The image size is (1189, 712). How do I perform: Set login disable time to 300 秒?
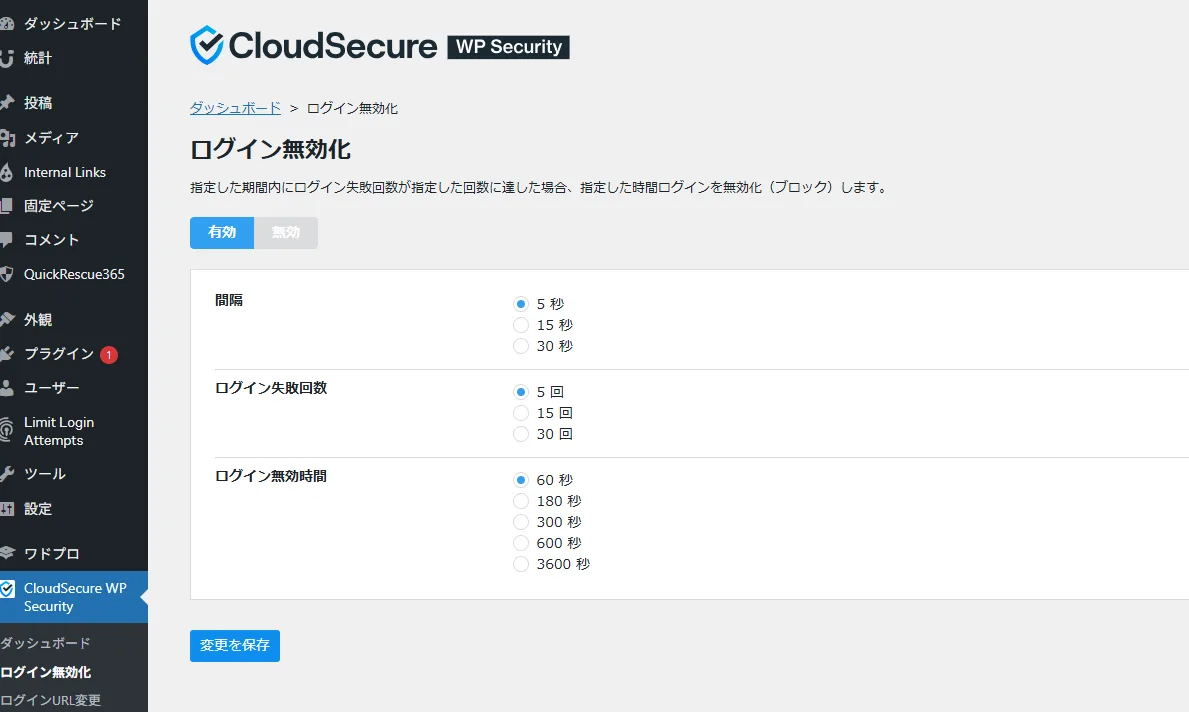[520, 522]
